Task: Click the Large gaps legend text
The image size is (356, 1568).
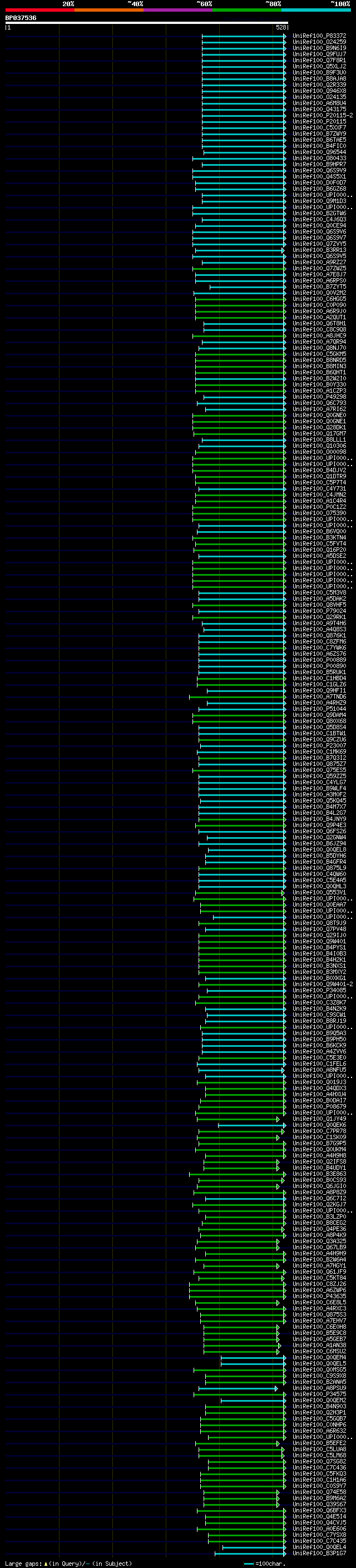Action: point(68,1563)
